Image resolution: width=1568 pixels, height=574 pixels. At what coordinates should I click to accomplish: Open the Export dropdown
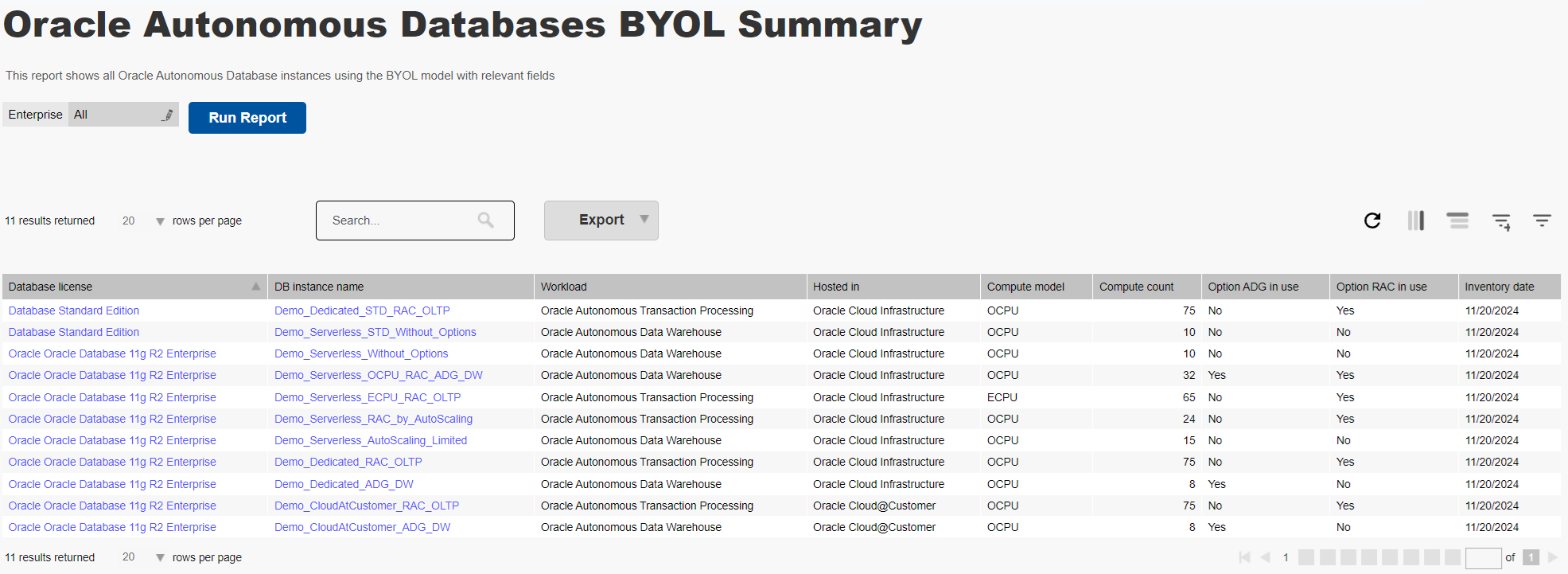tap(601, 221)
